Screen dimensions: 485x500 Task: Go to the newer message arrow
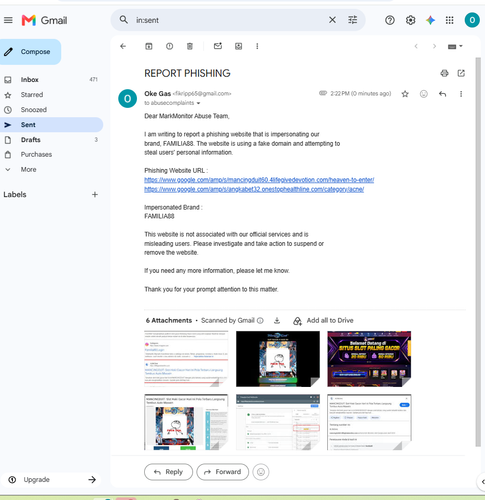tap(416, 46)
